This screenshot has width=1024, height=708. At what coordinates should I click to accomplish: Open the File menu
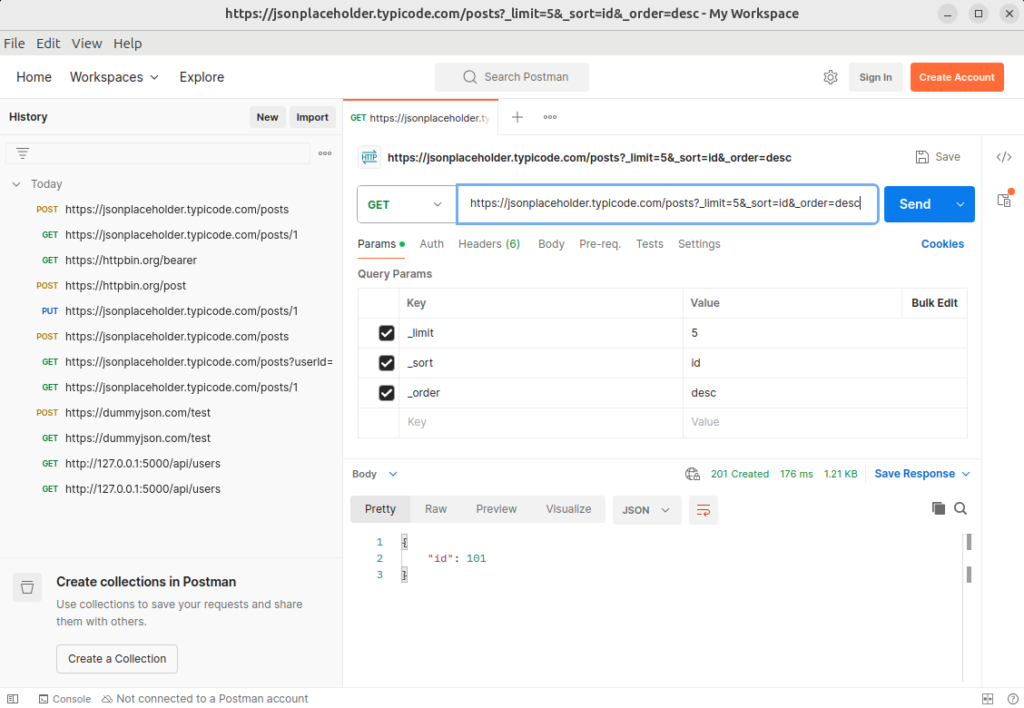pyautogui.click(x=14, y=44)
